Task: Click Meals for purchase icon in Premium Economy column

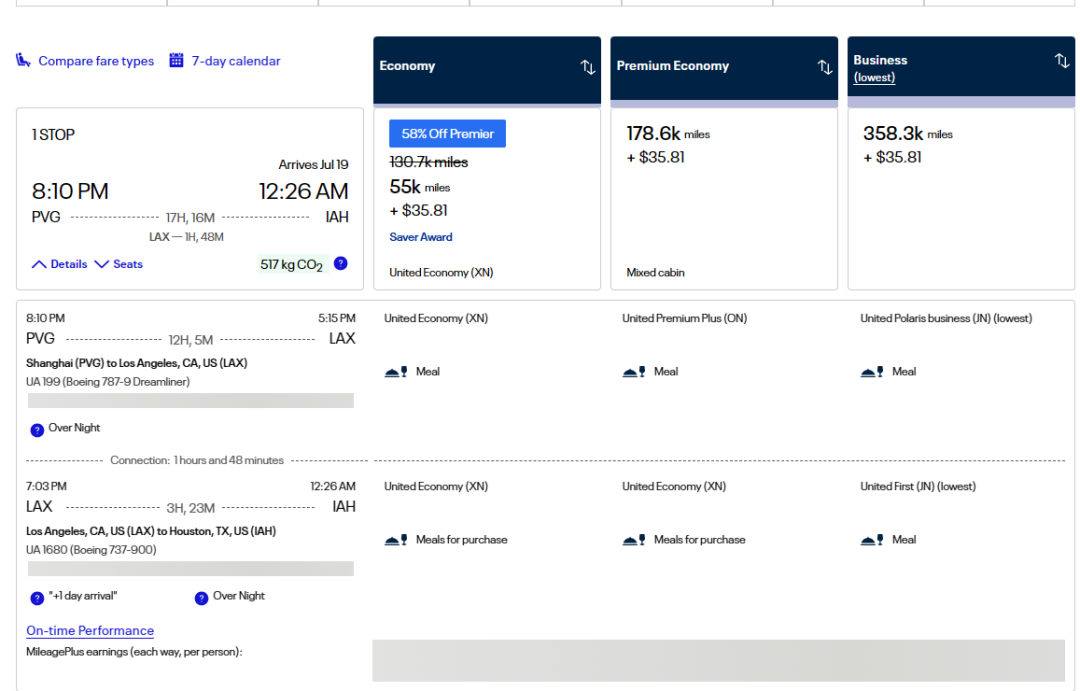Action: pyautogui.click(x=634, y=540)
